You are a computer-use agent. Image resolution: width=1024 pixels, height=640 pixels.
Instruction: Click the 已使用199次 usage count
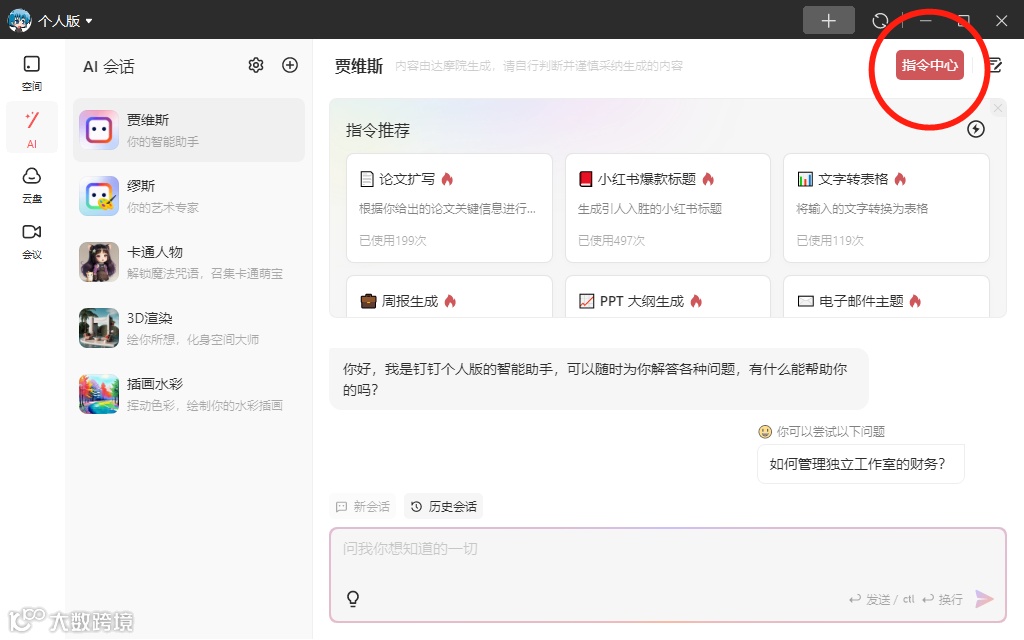point(392,240)
